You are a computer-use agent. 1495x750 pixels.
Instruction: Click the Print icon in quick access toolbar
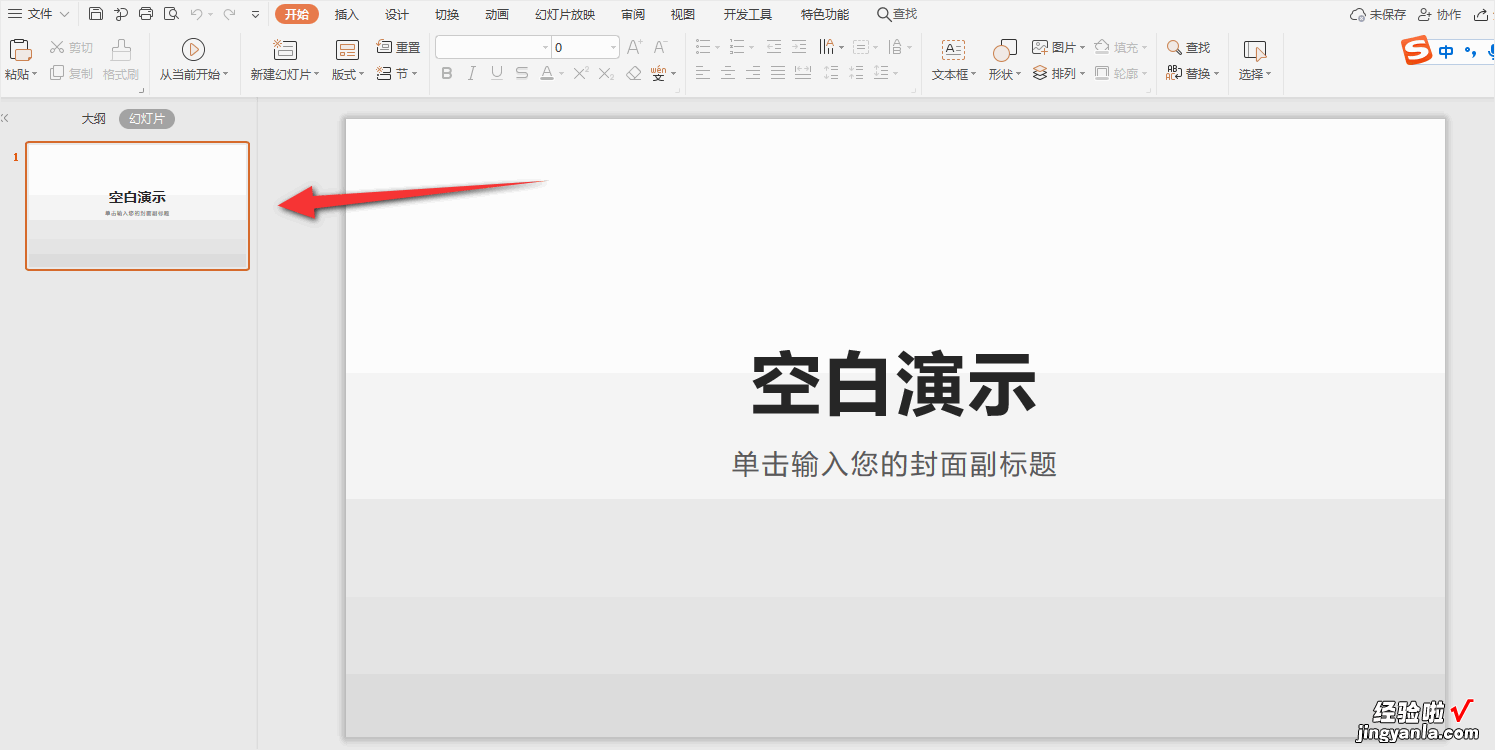pyautogui.click(x=146, y=14)
